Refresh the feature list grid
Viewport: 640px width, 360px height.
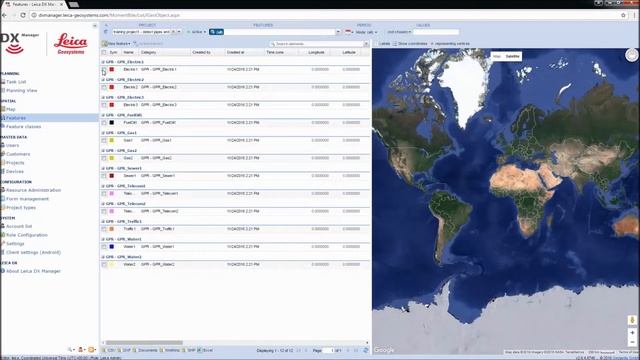pyautogui.click(x=366, y=350)
